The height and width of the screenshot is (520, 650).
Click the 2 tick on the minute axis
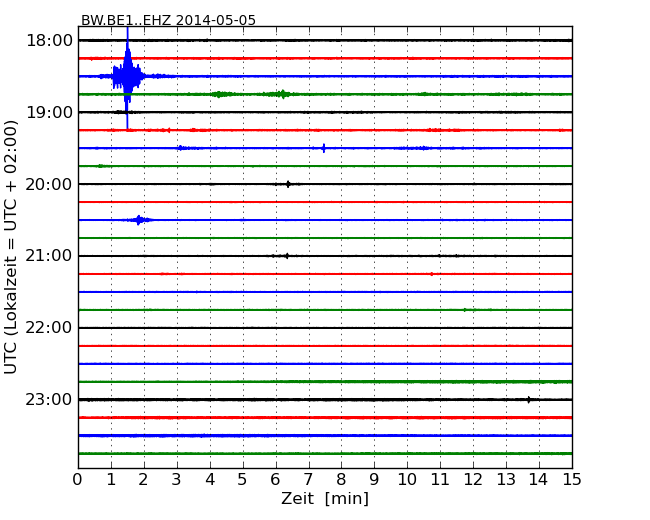coord(144,480)
